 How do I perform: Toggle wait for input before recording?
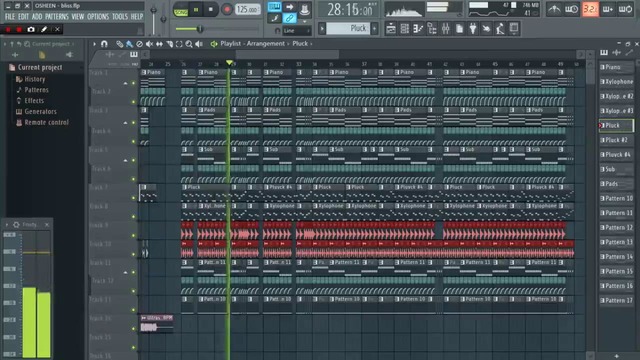tap(572, 9)
